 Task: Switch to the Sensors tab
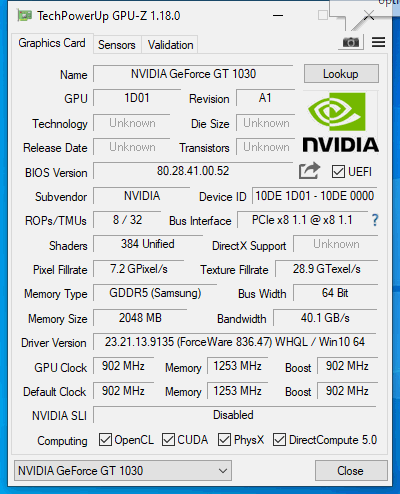[117, 45]
